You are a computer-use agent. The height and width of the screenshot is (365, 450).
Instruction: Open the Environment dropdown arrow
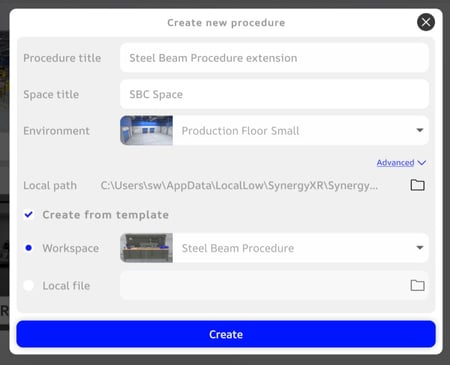420,130
